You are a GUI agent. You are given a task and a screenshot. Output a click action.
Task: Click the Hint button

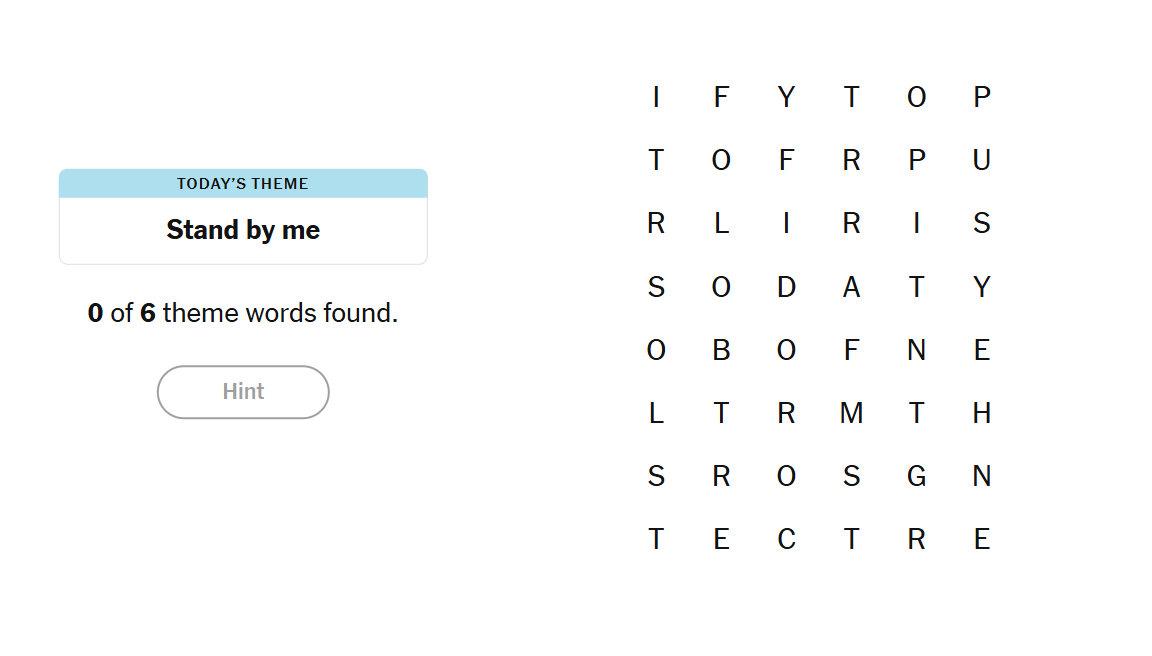click(x=243, y=392)
